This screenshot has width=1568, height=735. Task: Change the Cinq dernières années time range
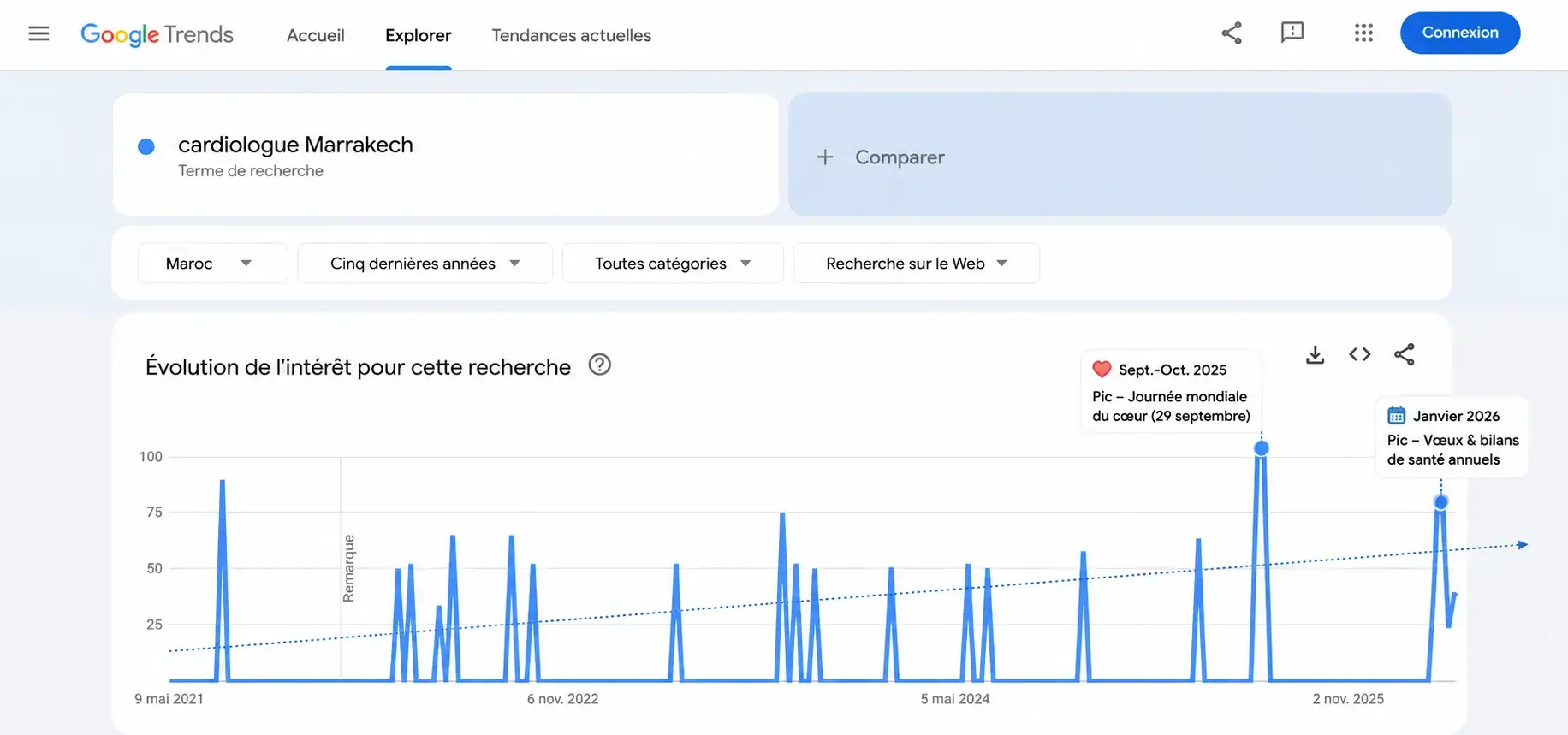pos(425,263)
